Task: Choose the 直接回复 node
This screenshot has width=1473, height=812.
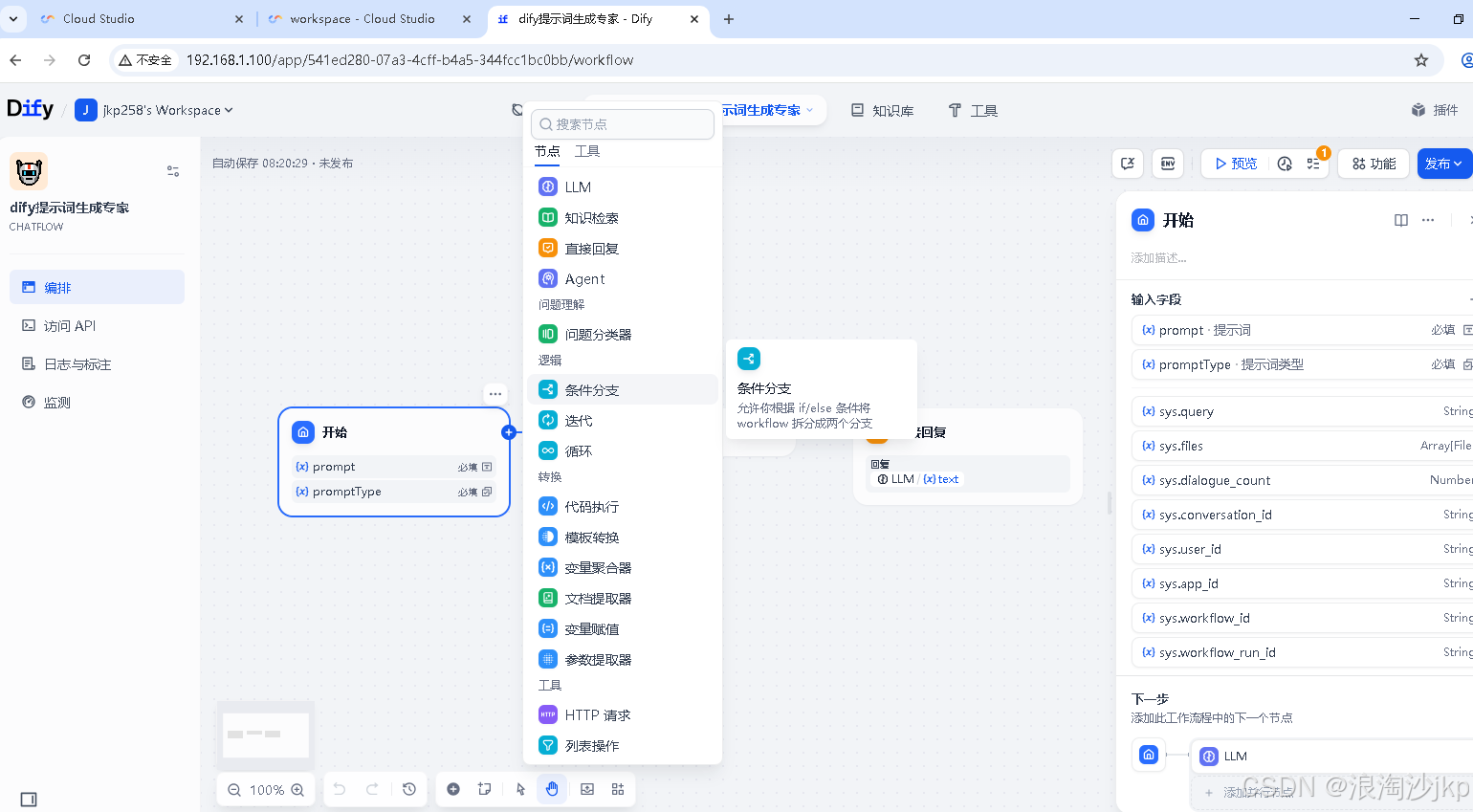Action: pyautogui.click(x=623, y=249)
